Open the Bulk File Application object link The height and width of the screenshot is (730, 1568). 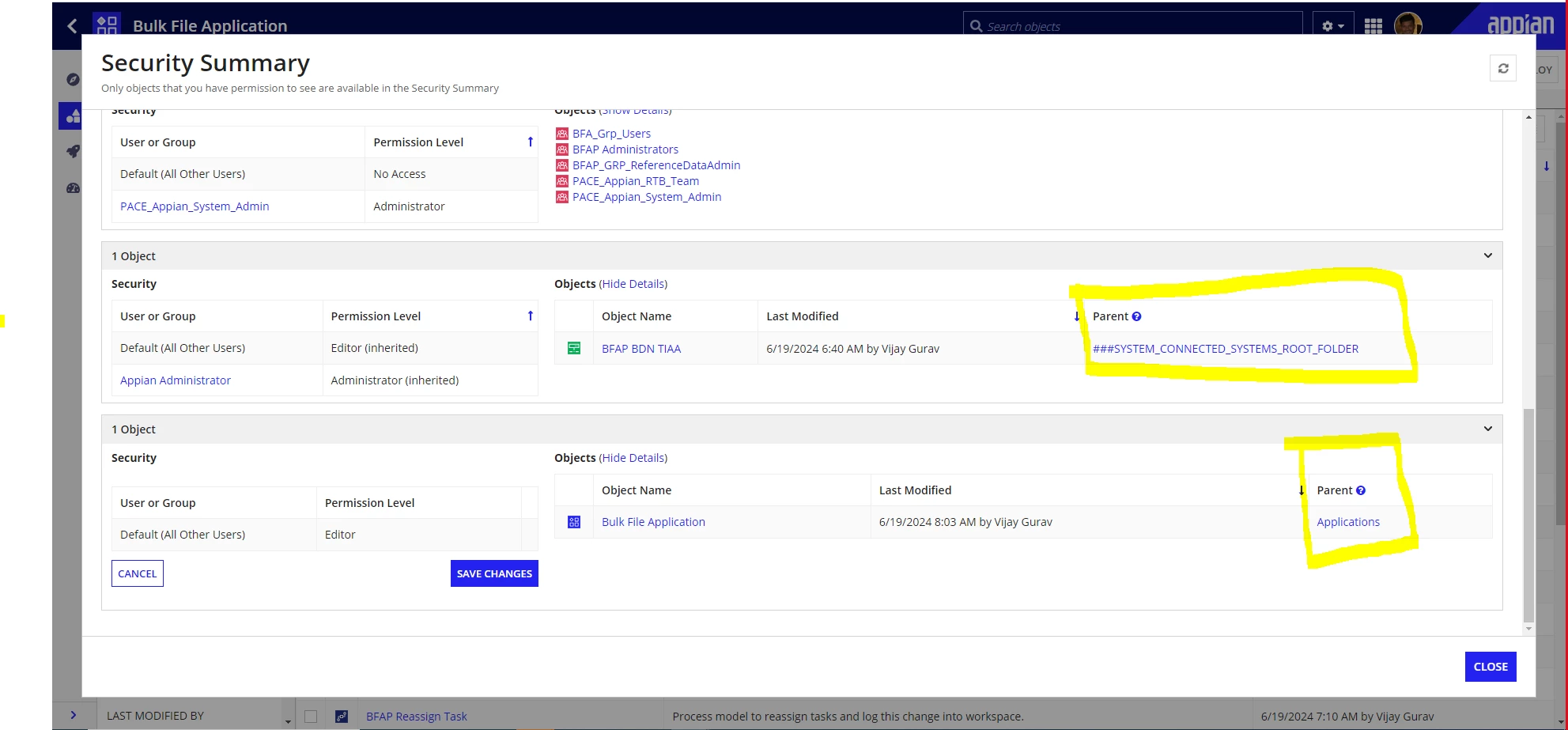coord(653,522)
